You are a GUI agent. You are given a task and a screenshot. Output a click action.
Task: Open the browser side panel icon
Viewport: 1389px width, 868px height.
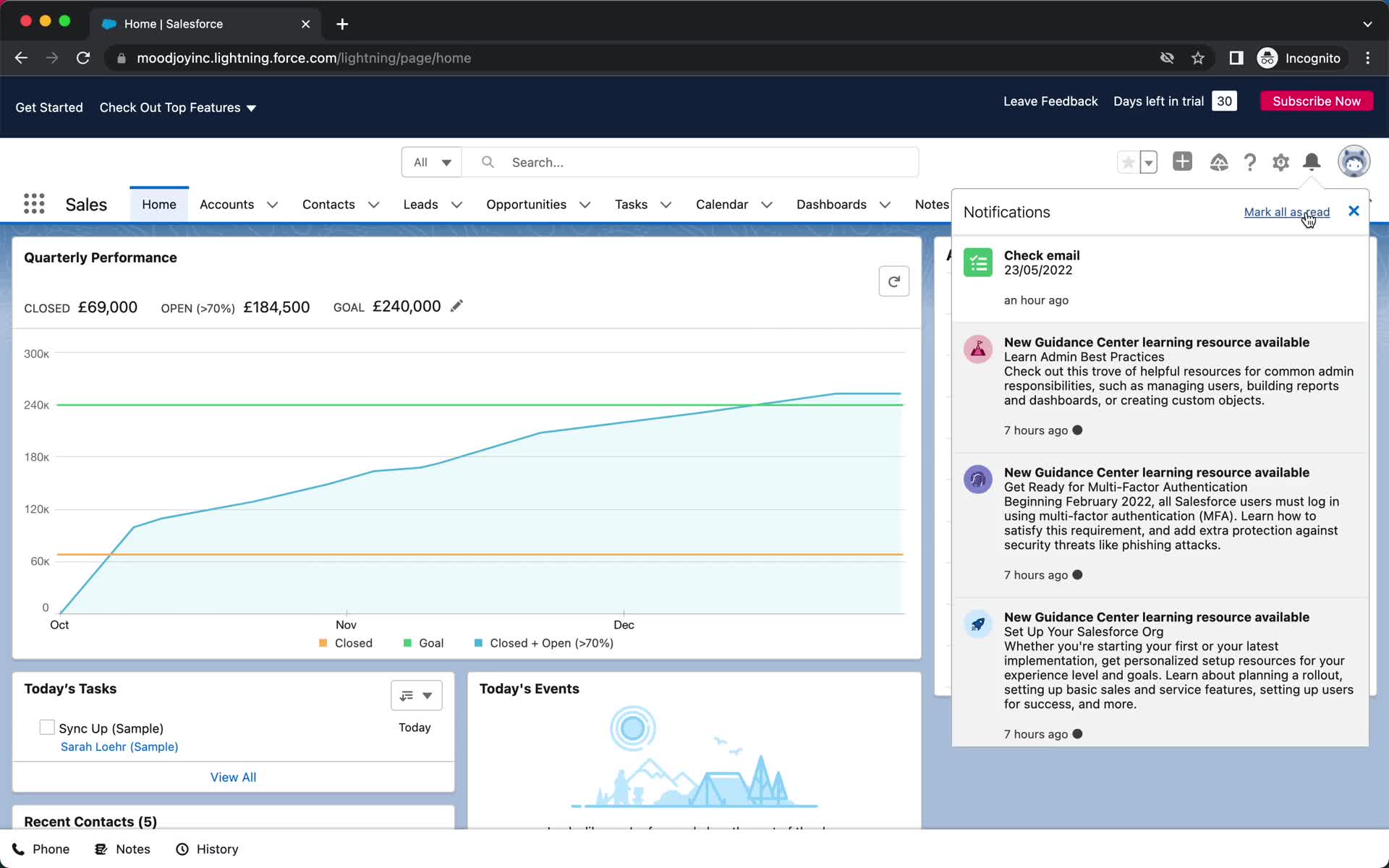[x=1236, y=58]
